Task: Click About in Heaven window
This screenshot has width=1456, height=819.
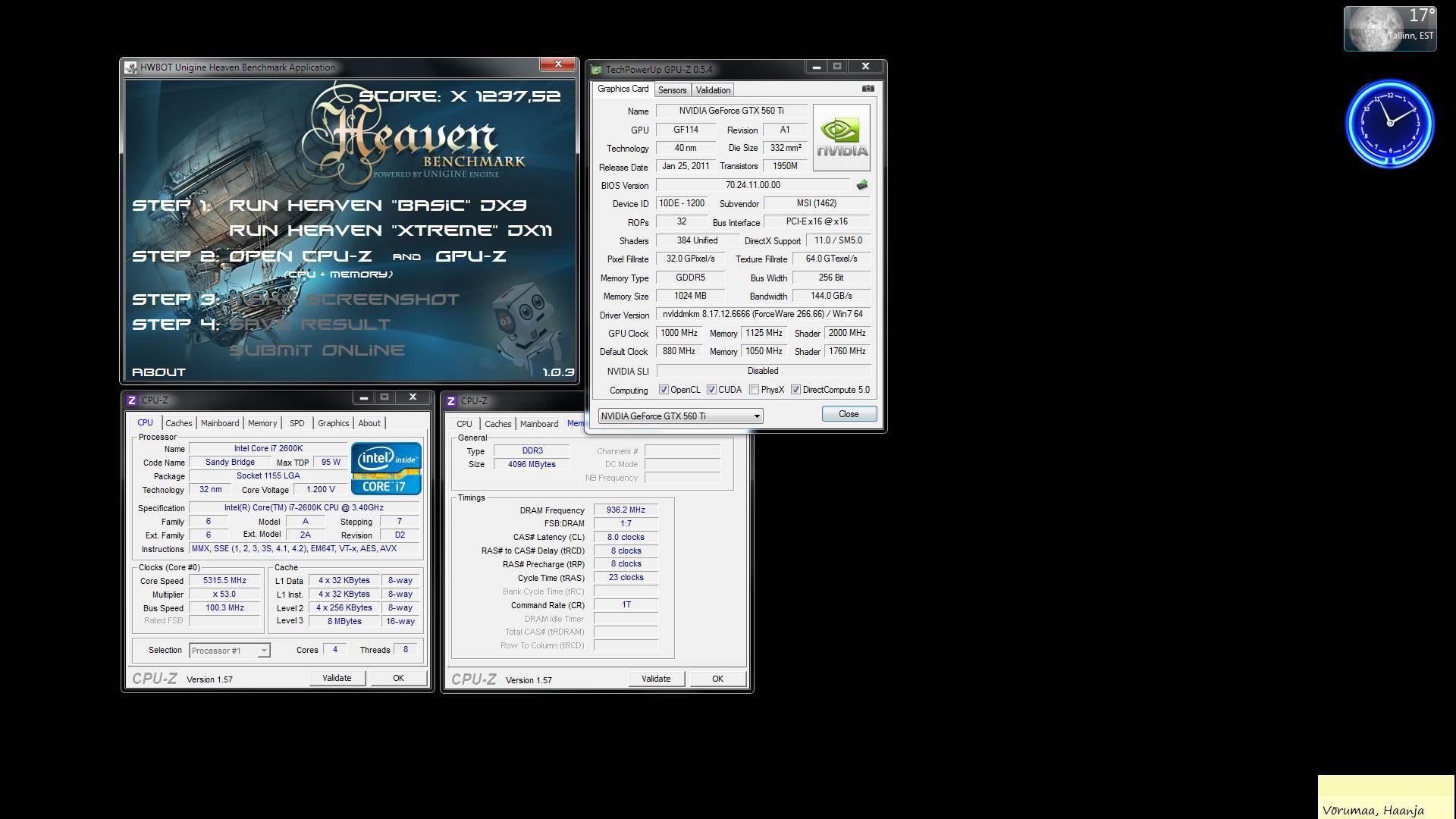Action: tap(158, 372)
